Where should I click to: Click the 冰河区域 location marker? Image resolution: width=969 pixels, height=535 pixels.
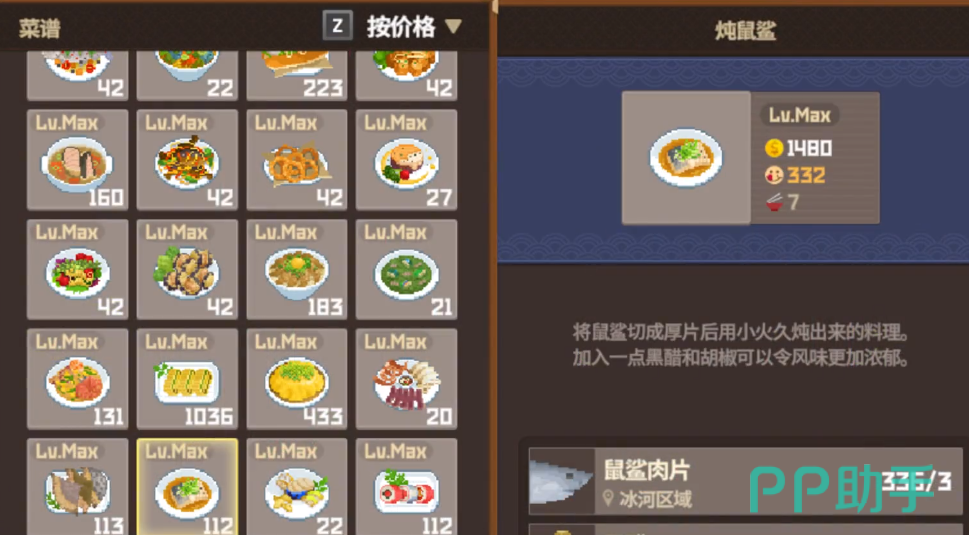pyautogui.click(x=647, y=499)
